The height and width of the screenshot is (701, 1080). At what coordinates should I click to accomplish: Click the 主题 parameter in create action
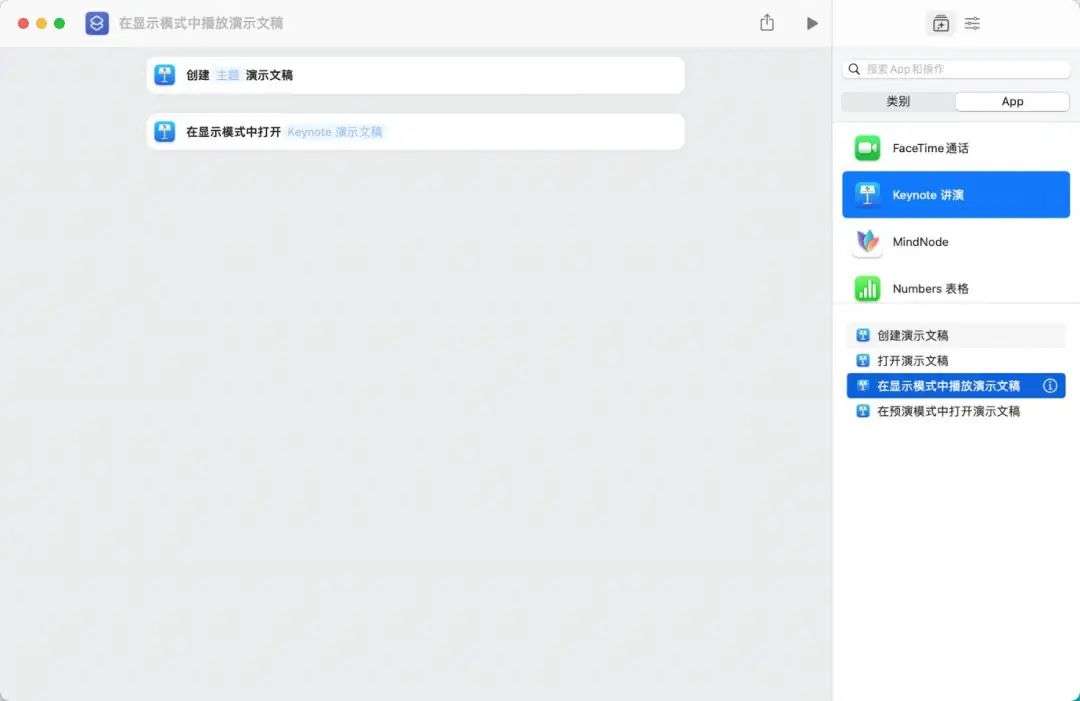point(227,75)
